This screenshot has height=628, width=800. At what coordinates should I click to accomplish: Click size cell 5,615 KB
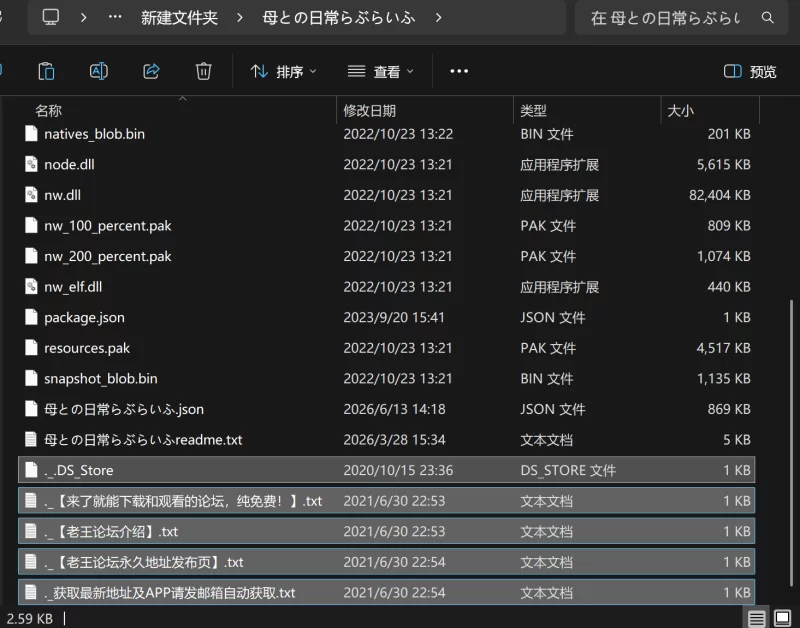(723, 164)
